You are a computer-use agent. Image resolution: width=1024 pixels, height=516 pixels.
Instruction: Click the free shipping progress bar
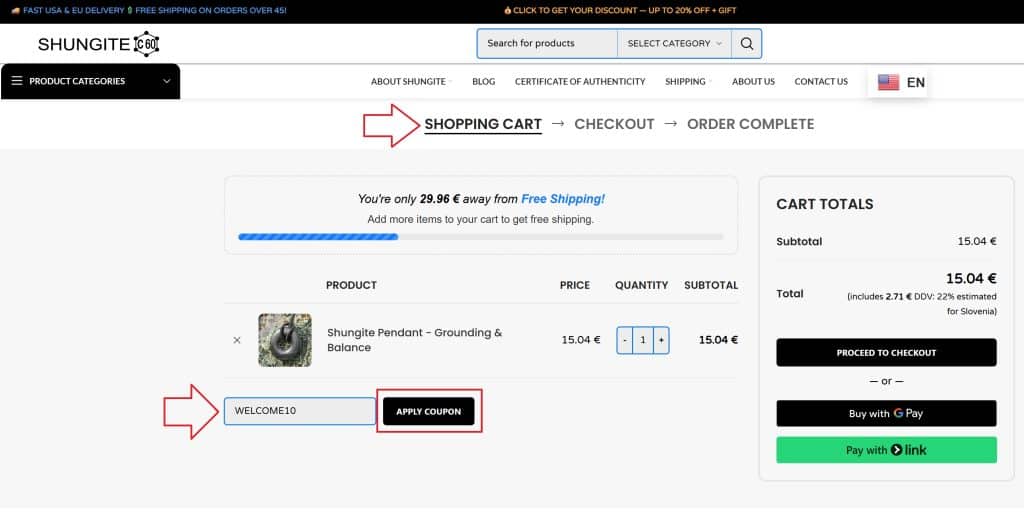pos(481,237)
